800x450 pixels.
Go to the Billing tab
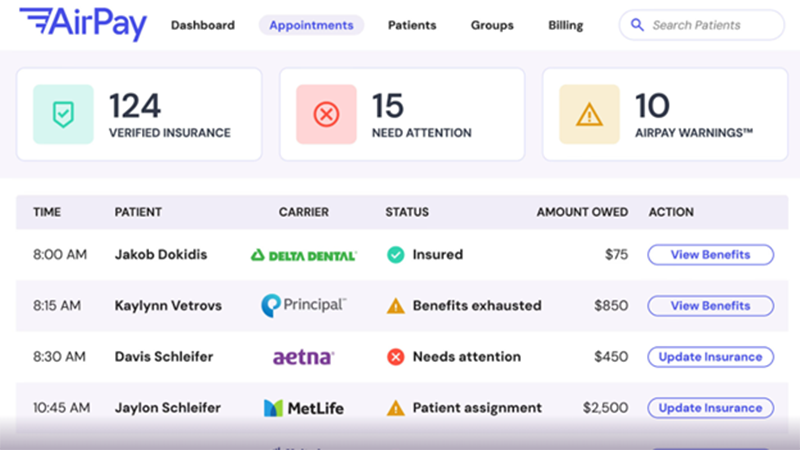point(566,25)
